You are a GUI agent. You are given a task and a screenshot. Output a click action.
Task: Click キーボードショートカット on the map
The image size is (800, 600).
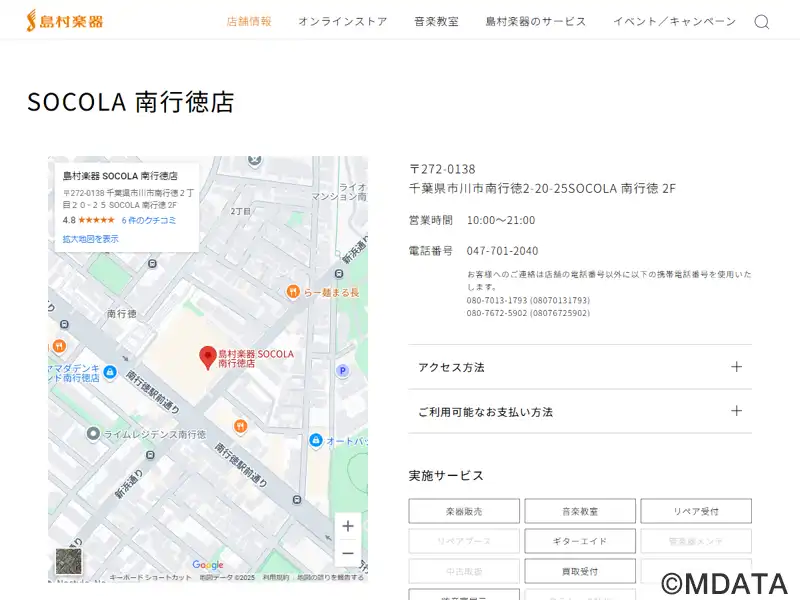tap(150, 578)
